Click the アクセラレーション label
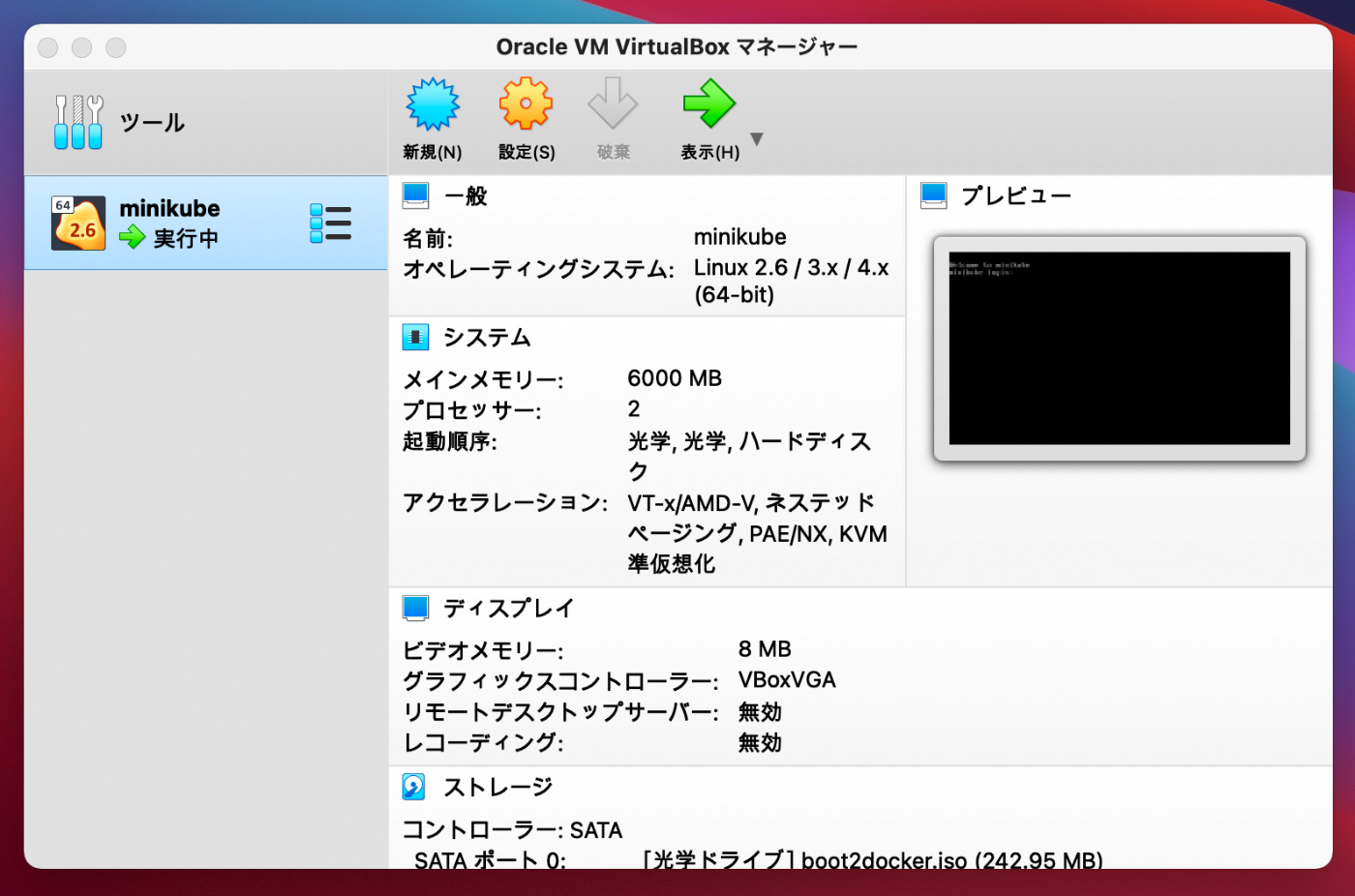 pyautogui.click(x=505, y=502)
